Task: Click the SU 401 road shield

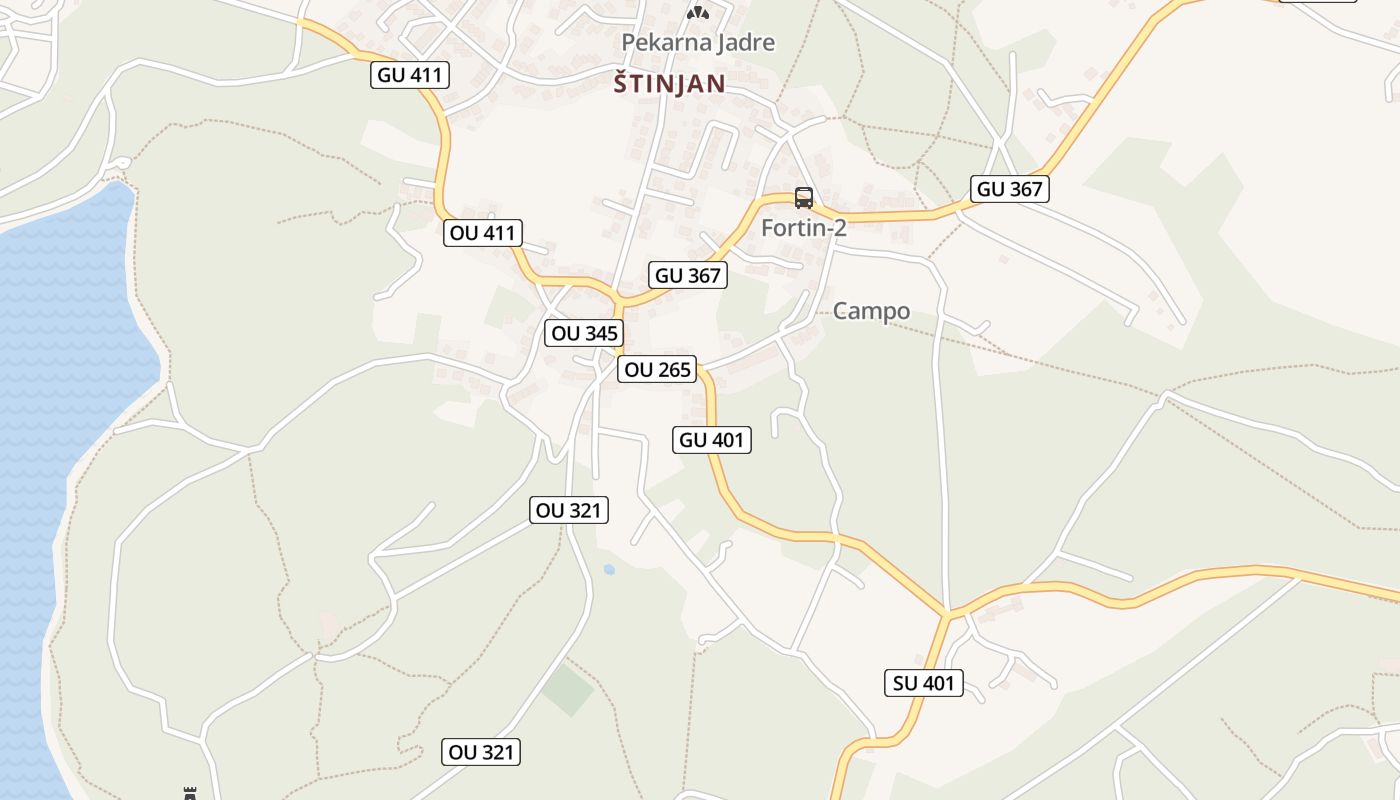Action: coord(924,684)
